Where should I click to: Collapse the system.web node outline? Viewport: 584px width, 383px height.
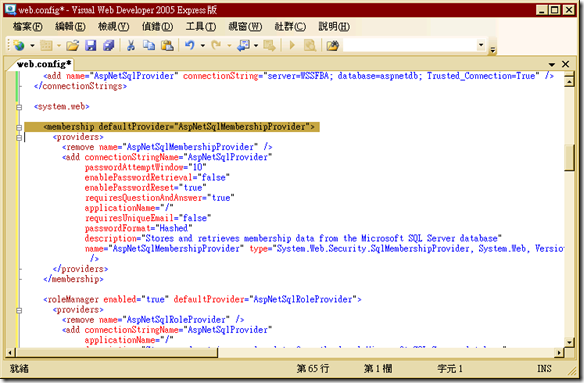19,107
